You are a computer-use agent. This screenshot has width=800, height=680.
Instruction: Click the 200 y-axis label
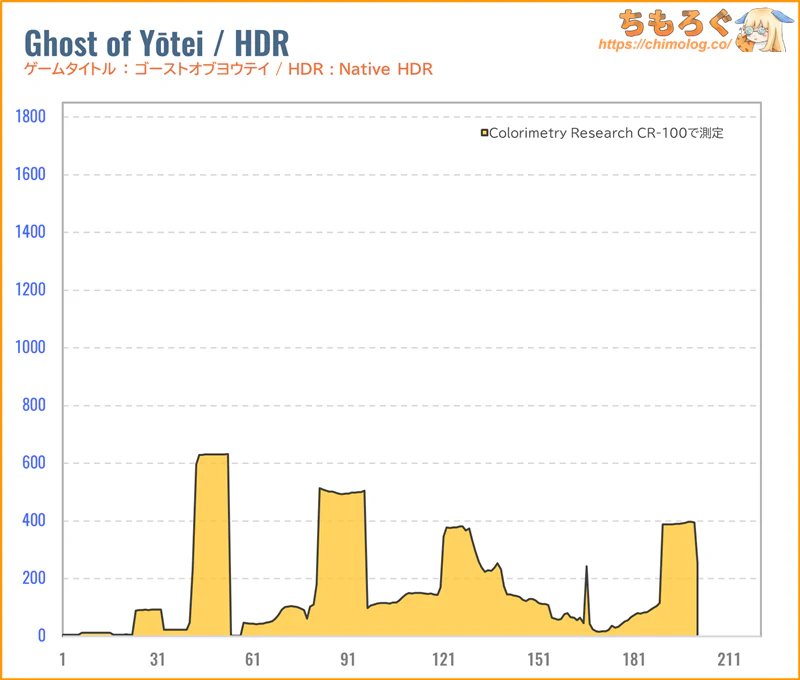click(36, 578)
